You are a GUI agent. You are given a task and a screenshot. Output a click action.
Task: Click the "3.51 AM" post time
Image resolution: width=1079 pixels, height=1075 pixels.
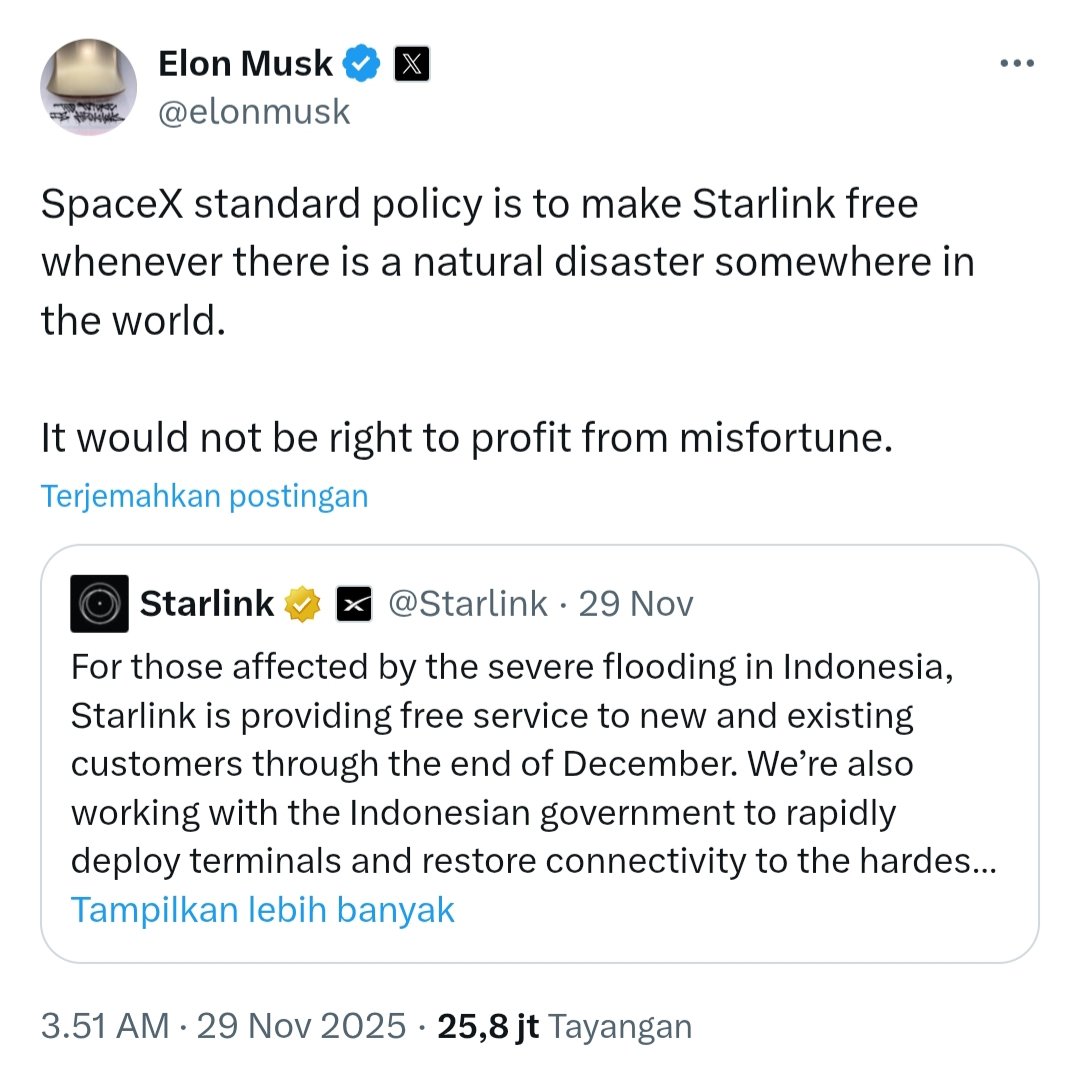coord(104,1026)
